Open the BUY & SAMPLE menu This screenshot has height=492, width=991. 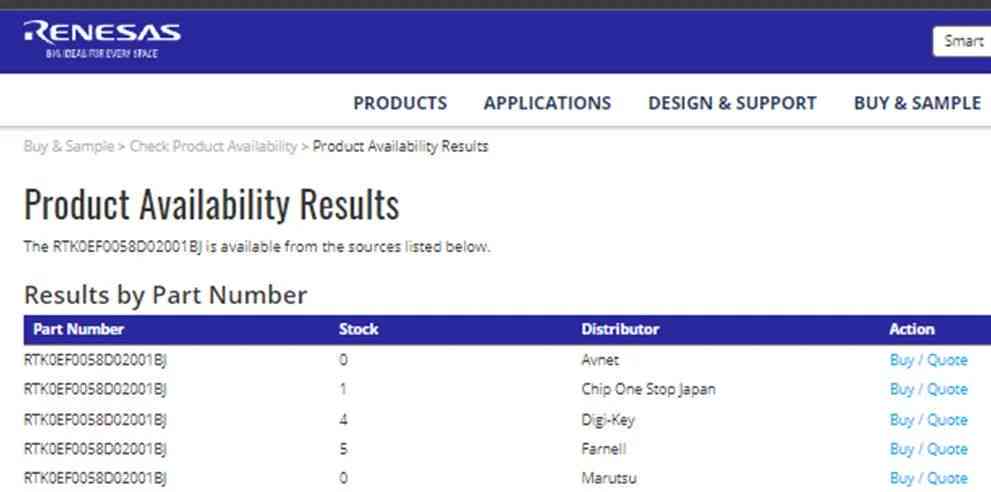917,103
